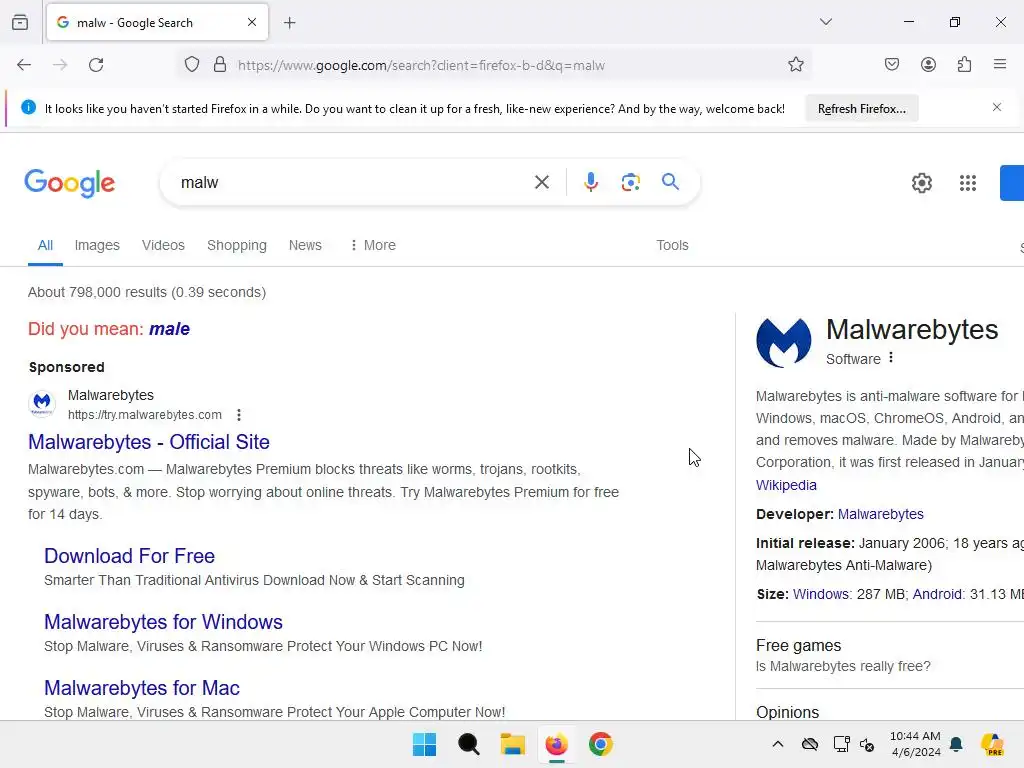Submit search with magnifier icon
Screen dimensions: 1024x768
[x=670, y=182]
